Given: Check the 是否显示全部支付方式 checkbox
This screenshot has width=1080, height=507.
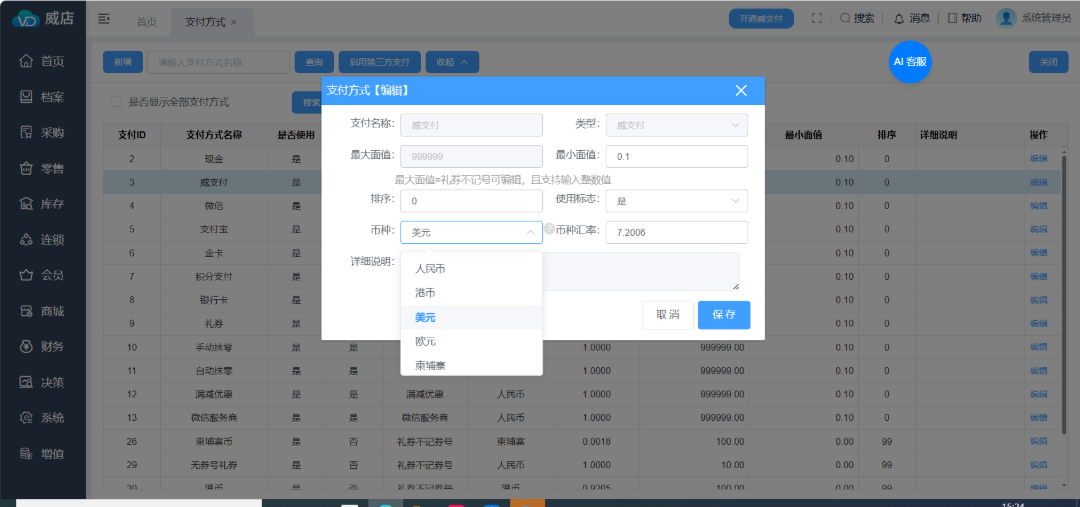Looking at the screenshot, I should [x=117, y=102].
